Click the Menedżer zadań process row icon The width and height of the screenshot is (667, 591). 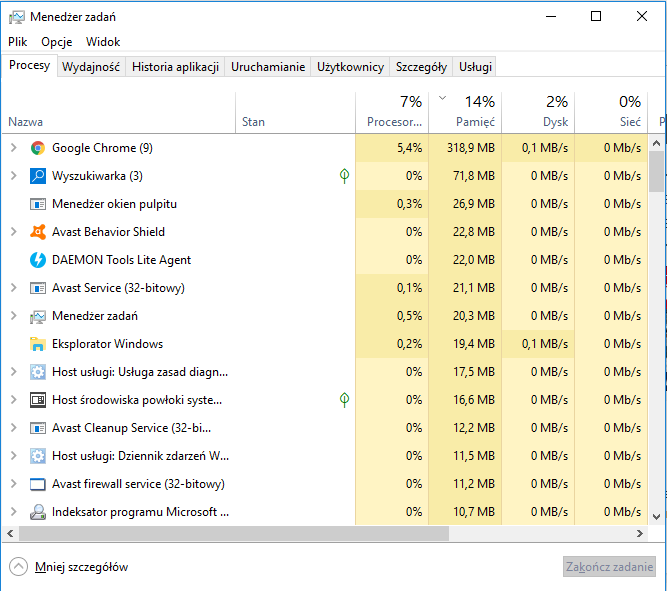coord(38,316)
